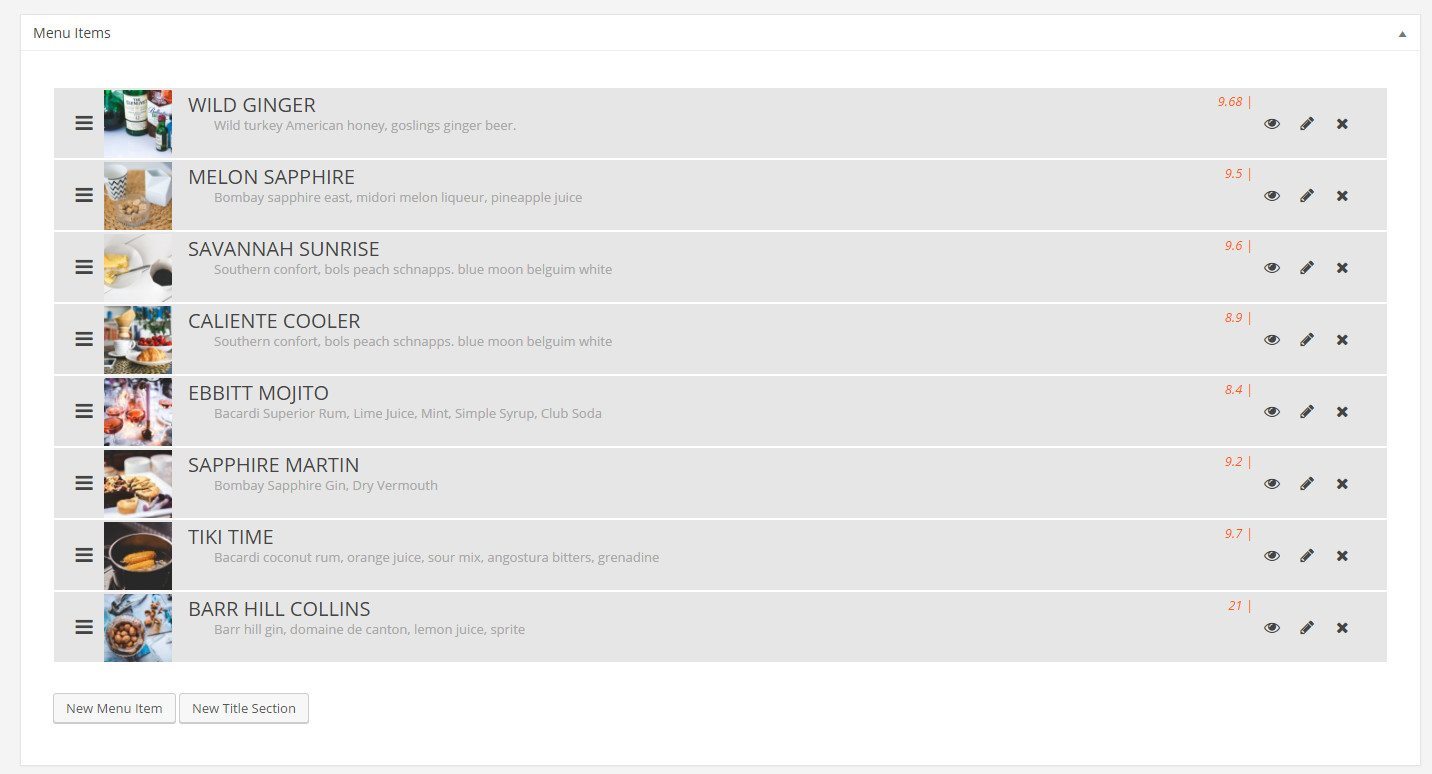The image size is (1432, 774).
Task: Grab the drag handle for Sapphire Martin
Action: pos(84,483)
